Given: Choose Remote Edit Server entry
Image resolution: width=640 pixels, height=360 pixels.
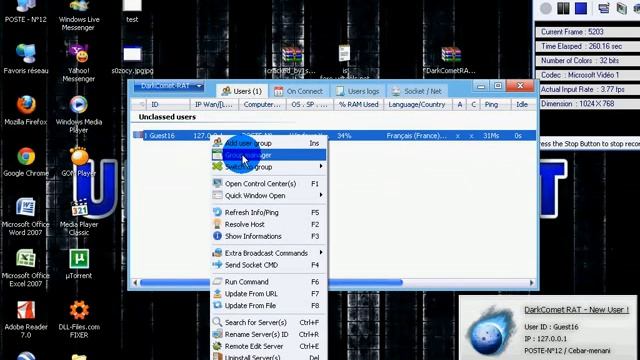Looking at the screenshot, I should pos(269,346).
